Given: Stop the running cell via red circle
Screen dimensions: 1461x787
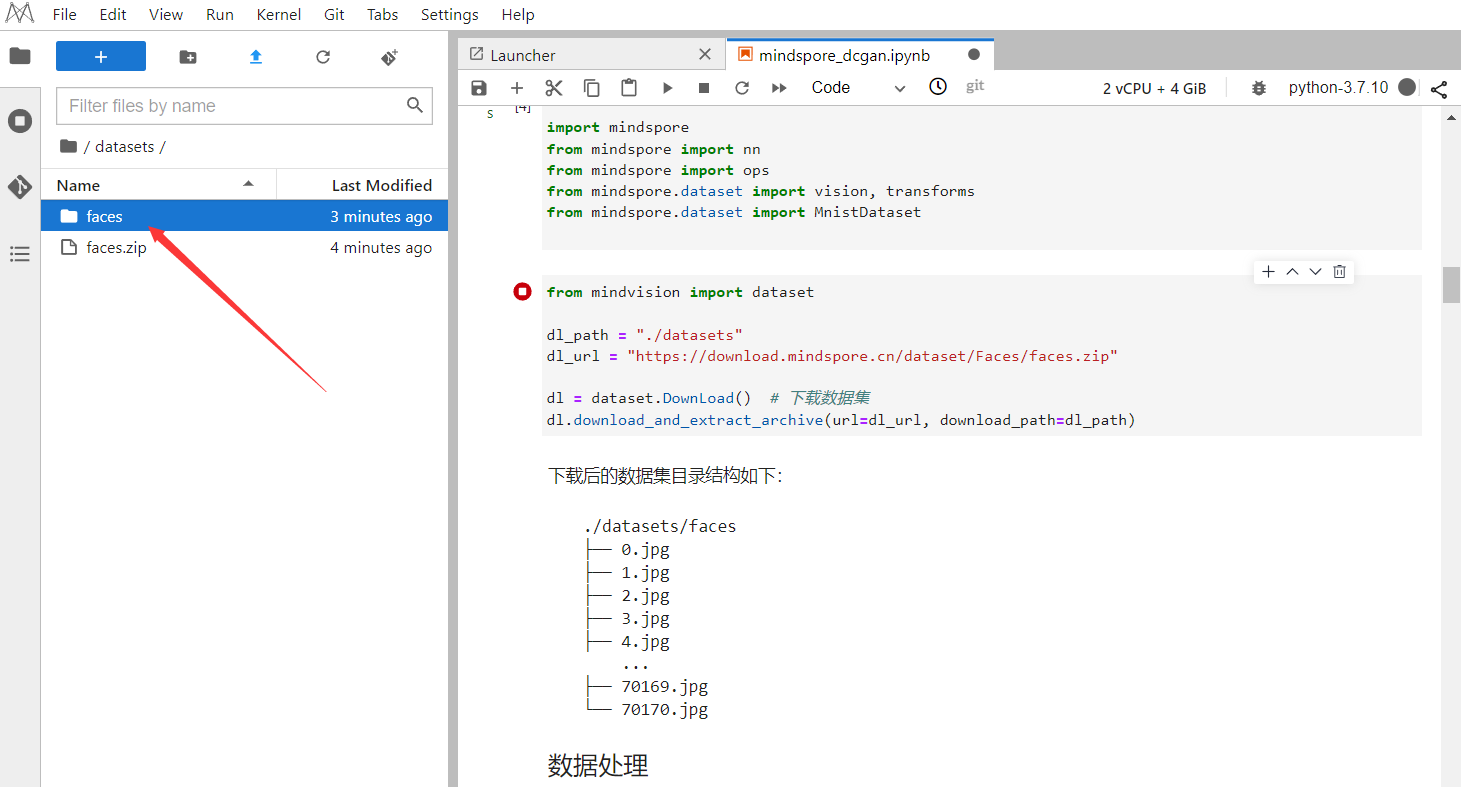Looking at the screenshot, I should tap(522, 291).
